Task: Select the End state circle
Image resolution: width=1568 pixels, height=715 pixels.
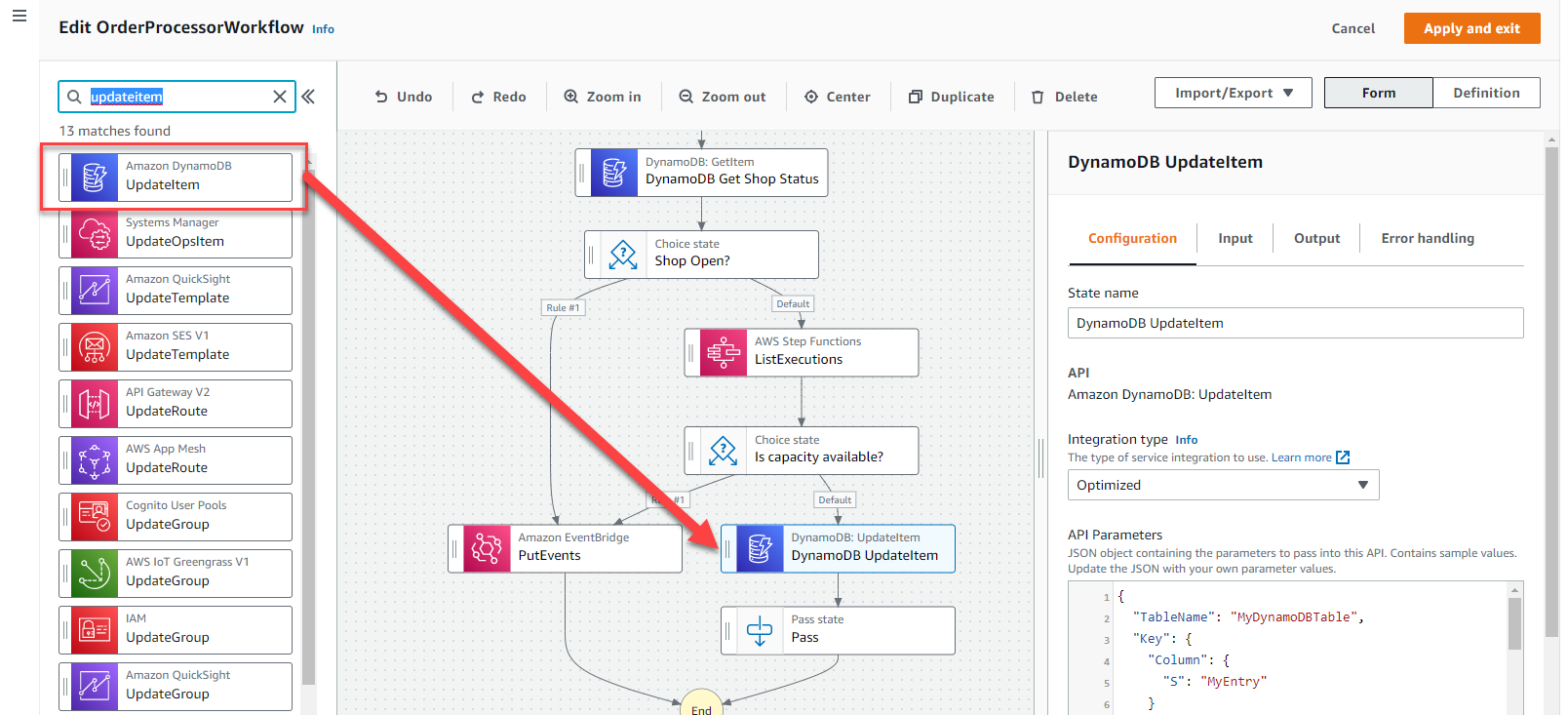Action: coord(701,702)
